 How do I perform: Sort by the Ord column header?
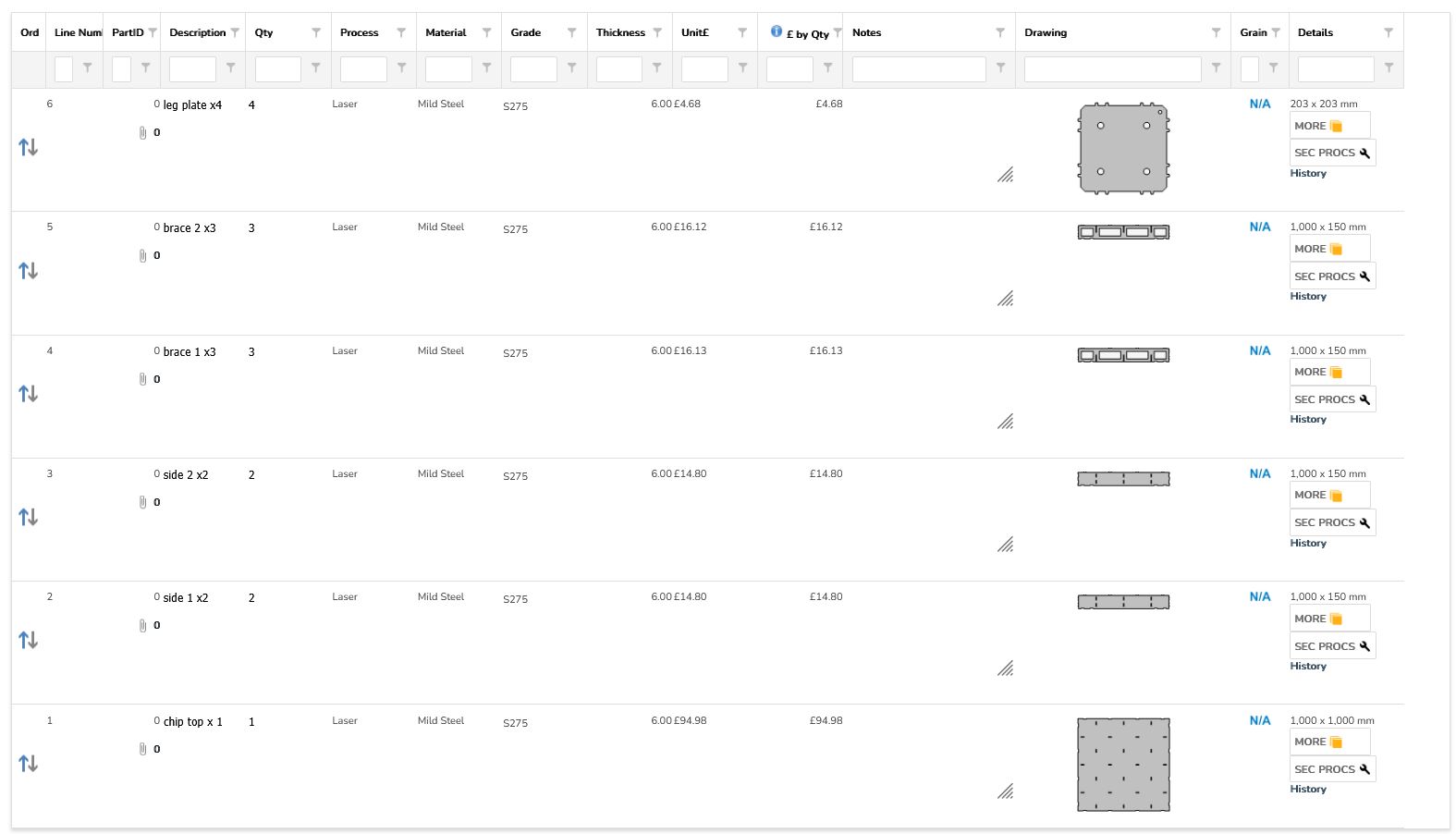(x=30, y=32)
